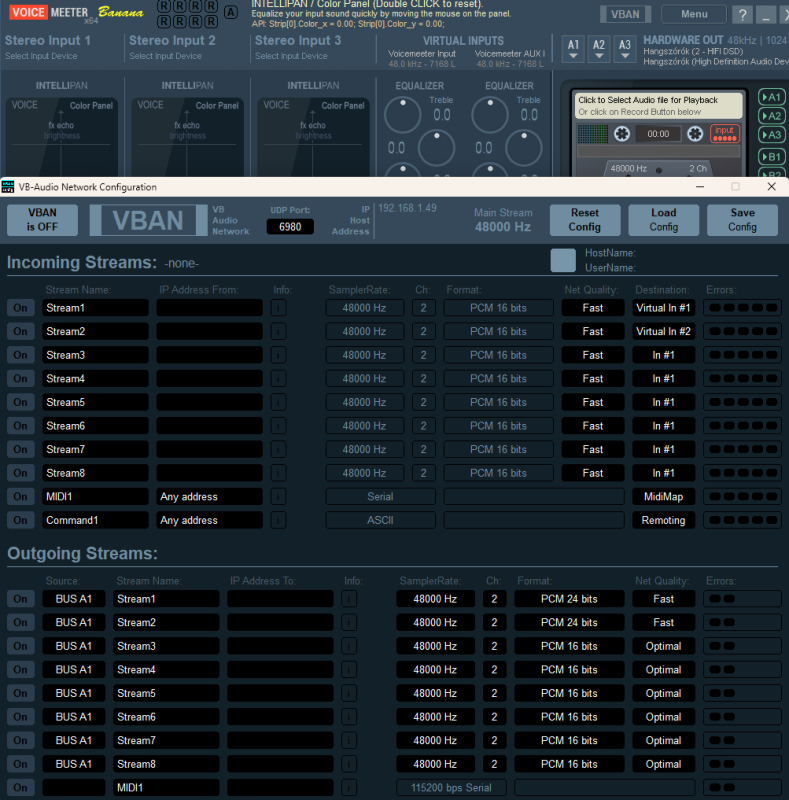Turn on outgoing Stream1
Screen dimensions: 789x800
point(20,599)
